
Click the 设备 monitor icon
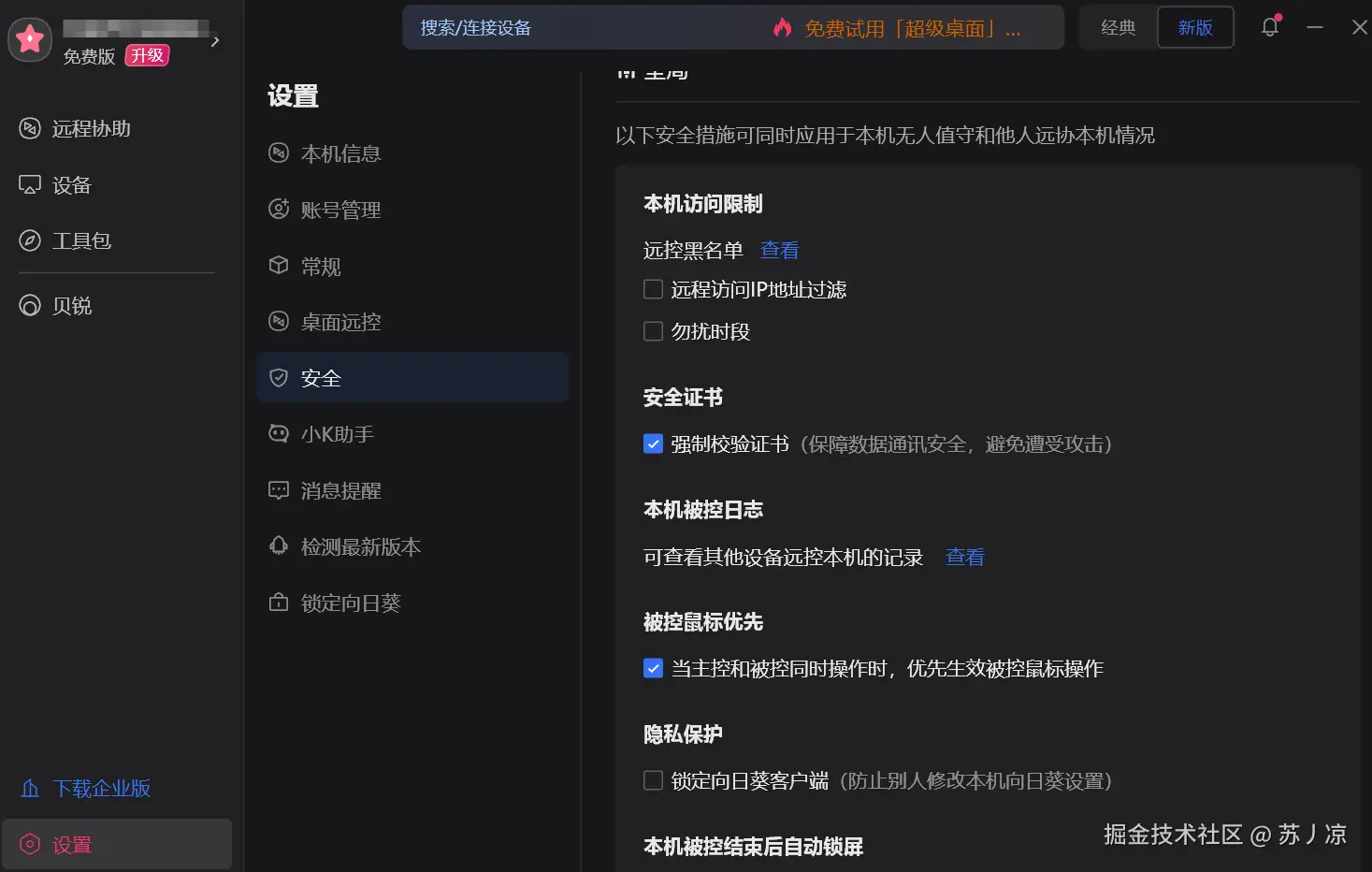tap(30, 184)
